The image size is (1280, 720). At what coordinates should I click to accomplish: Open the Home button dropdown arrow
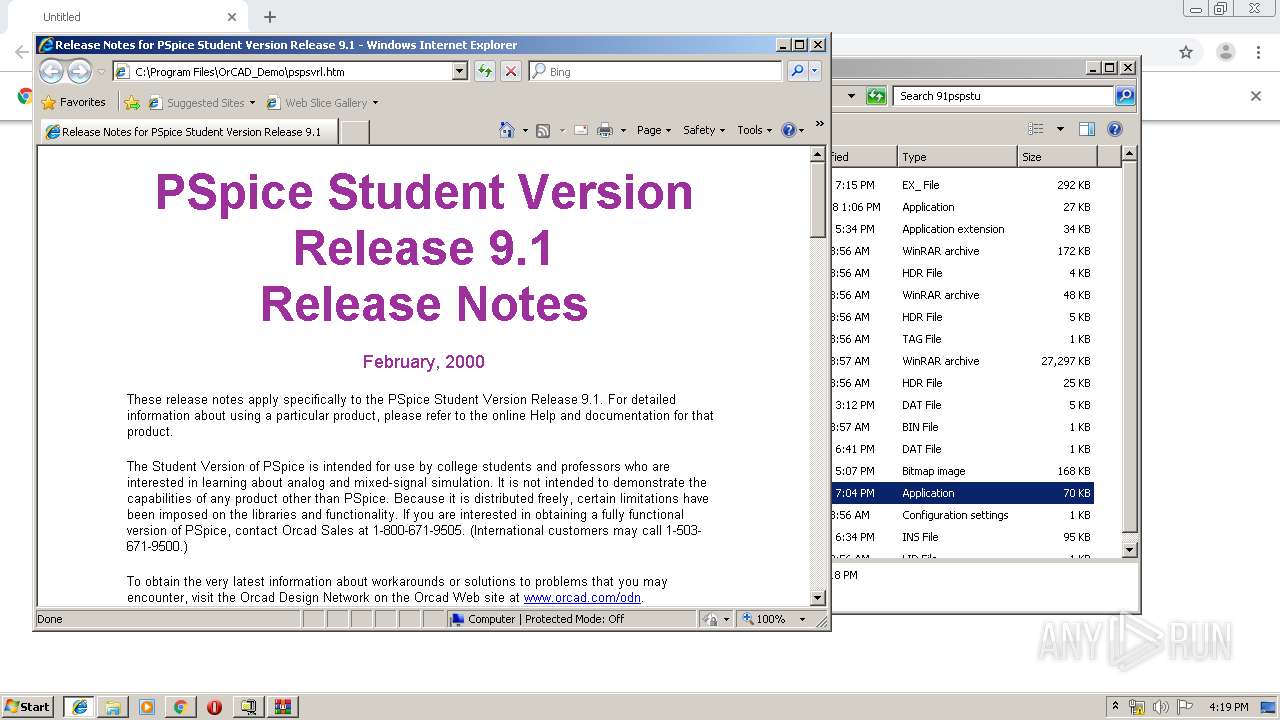coord(525,130)
